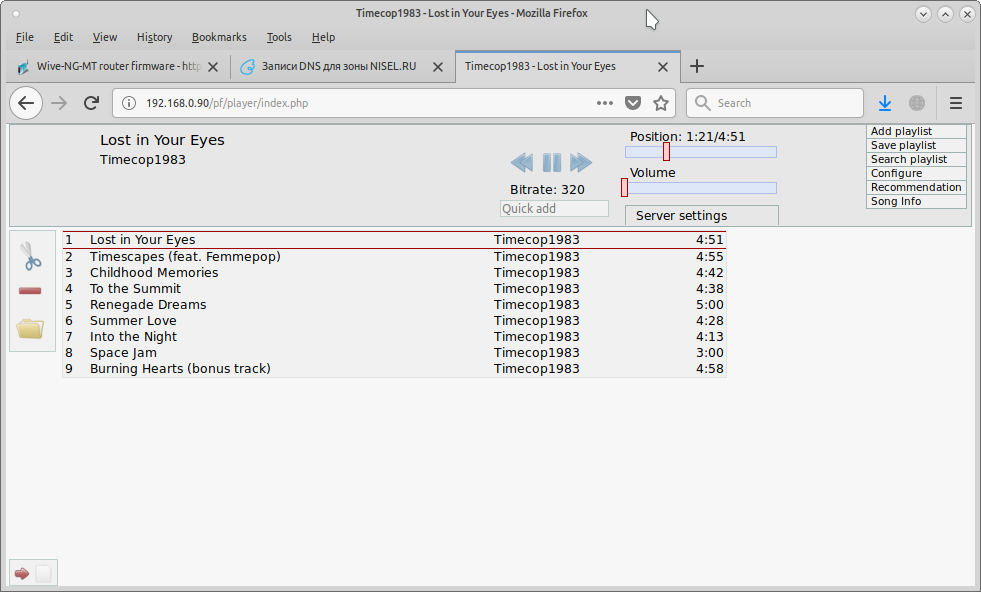Image resolution: width=981 pixels, height=592 pixels.
Task: Save page to Pocket icon
Action: [633, 103]
